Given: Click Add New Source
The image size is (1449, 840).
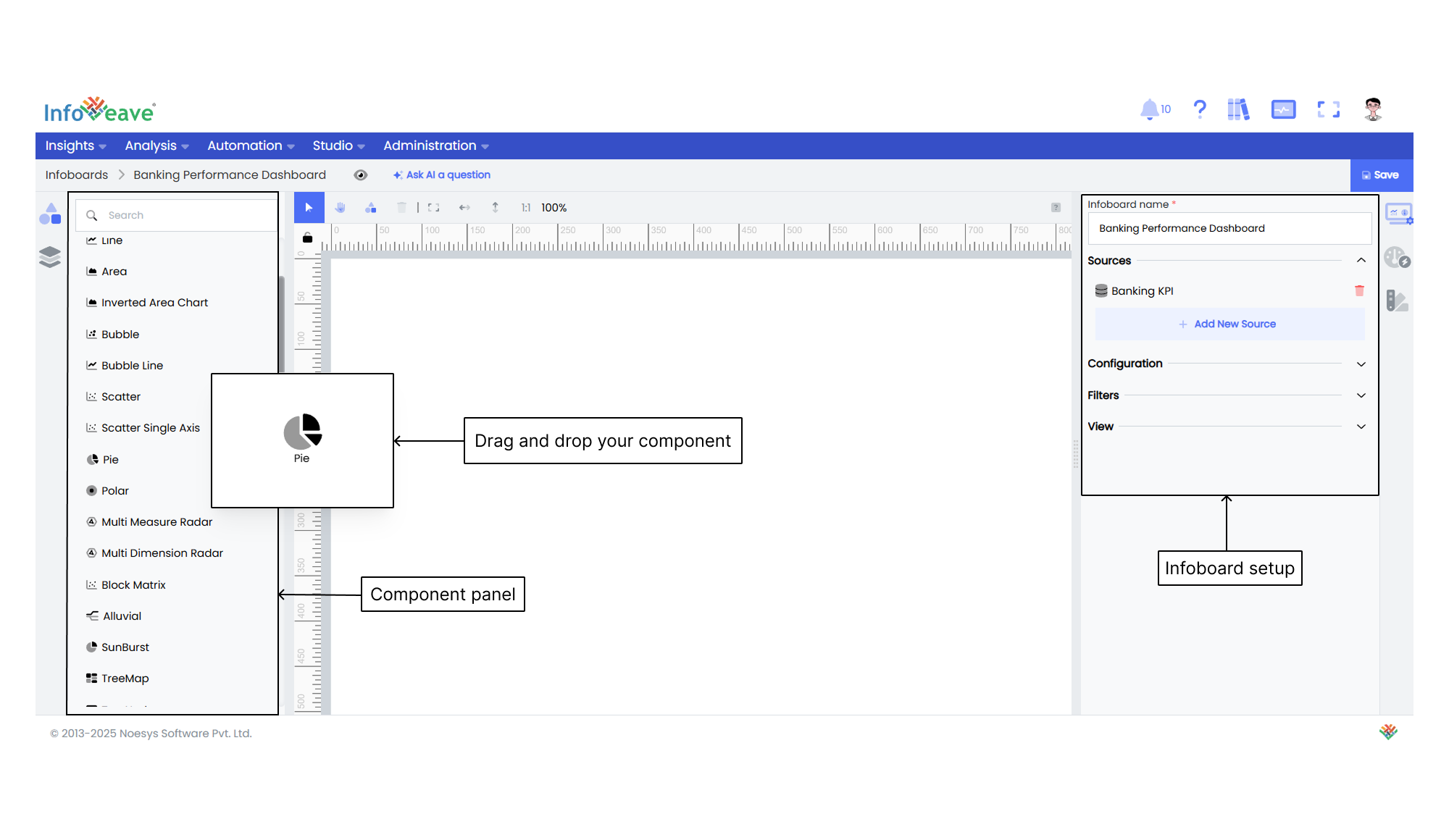Looking at the screenshot, I should (x=1229, y=324).
